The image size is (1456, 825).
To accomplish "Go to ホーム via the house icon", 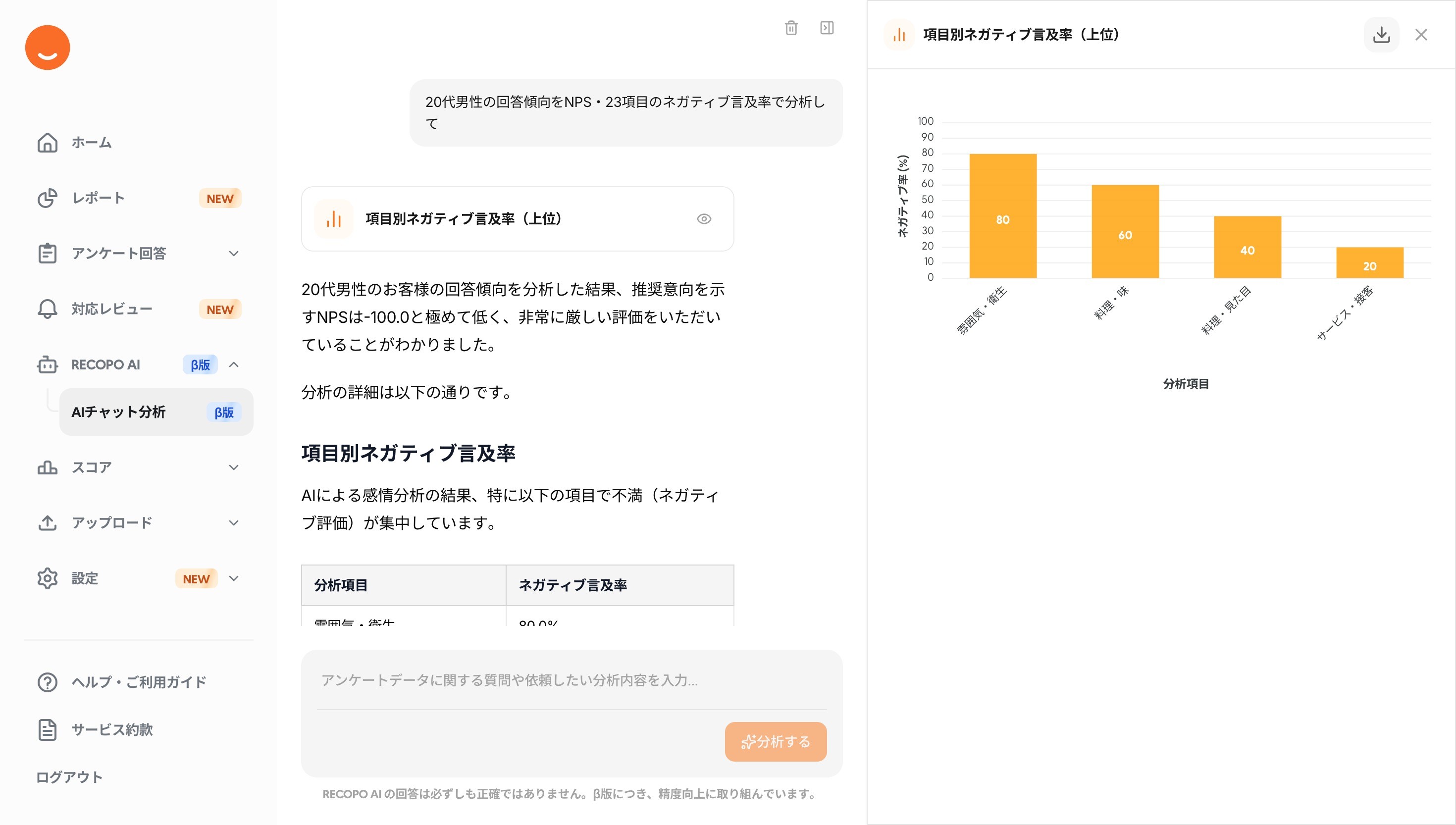I will [48, 143].
